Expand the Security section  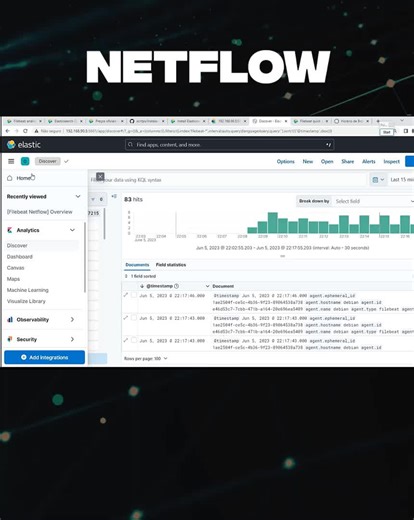[x=72, y=339]
